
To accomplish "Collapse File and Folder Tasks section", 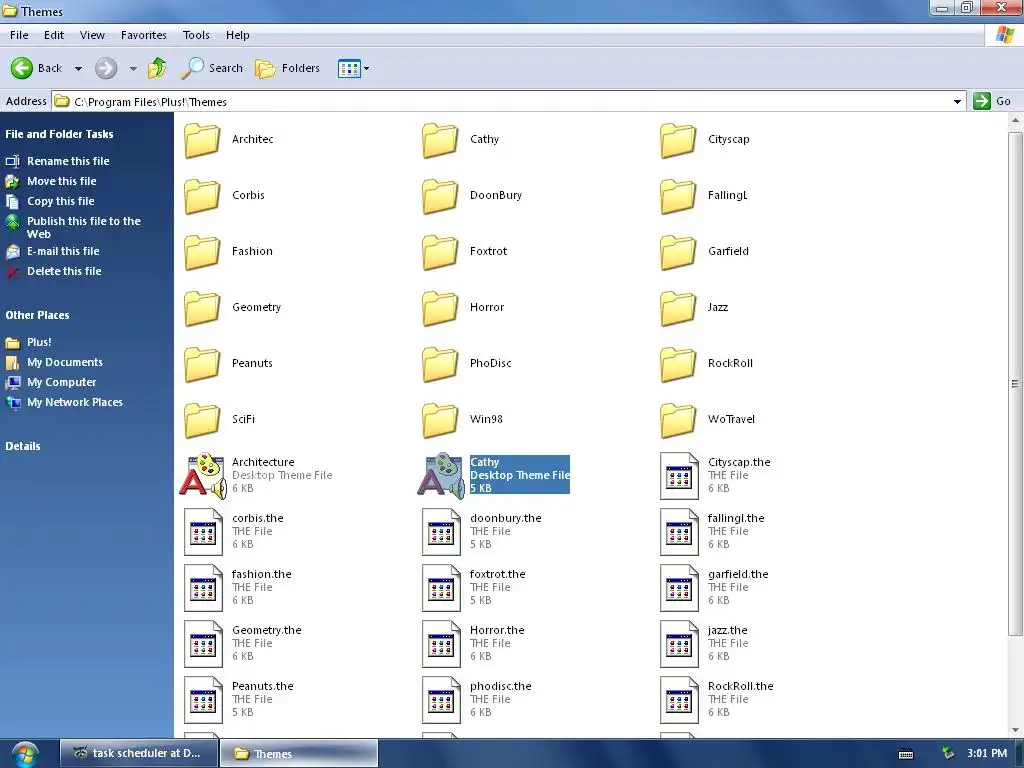I will [59, 134].
